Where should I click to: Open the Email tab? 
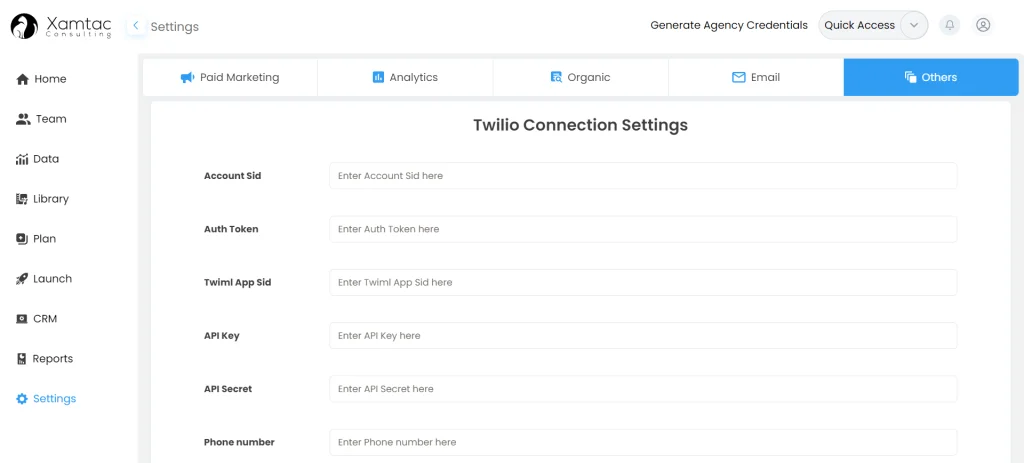click(x=755, y=77)
